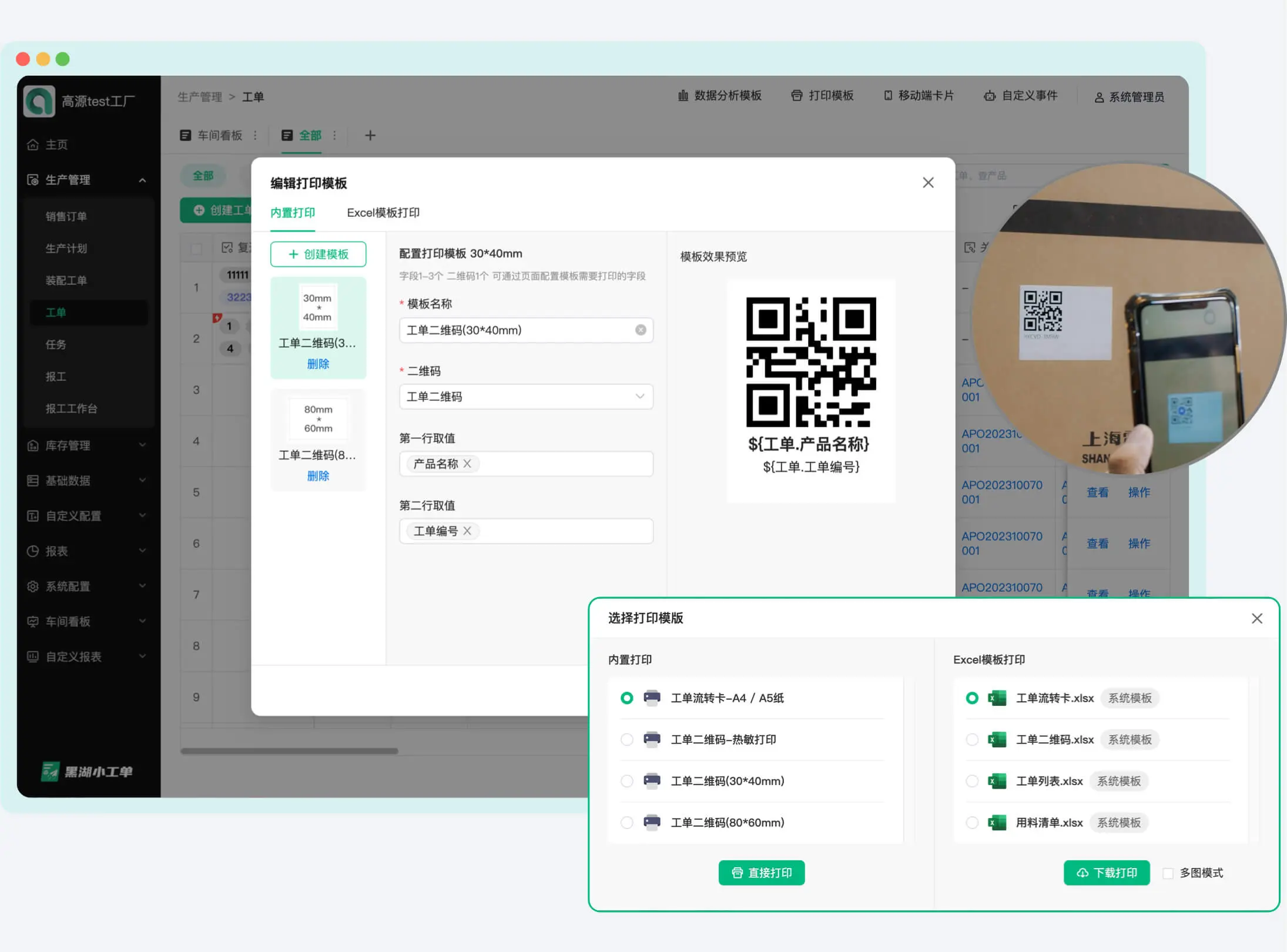Click the 自定义事件 icon

pos(1021,96)
